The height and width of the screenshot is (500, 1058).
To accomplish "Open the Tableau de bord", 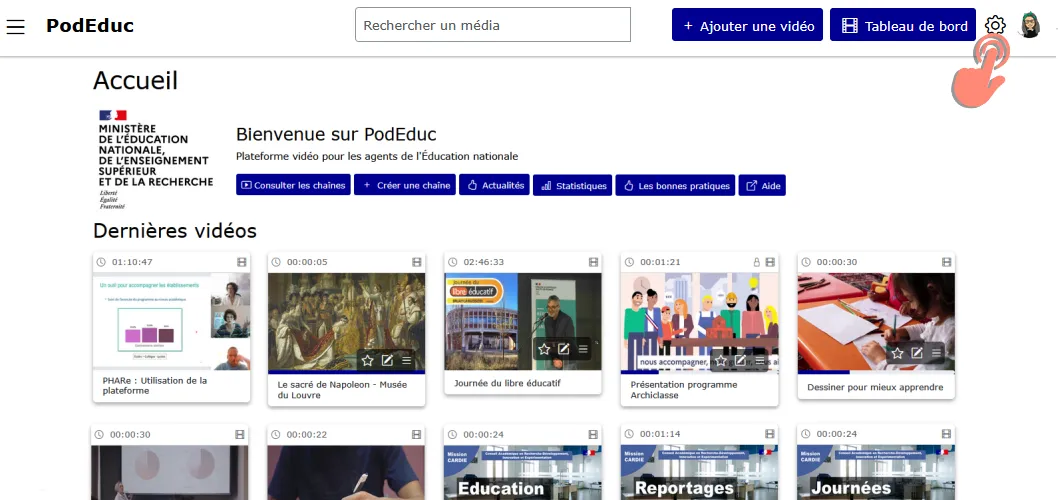I will coord(903,25).
